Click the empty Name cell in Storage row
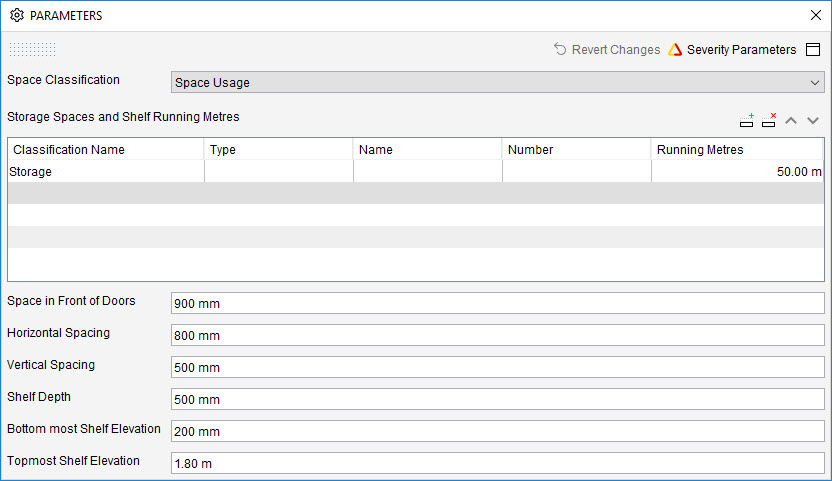The image size is (832, 481). coord(428,171)
